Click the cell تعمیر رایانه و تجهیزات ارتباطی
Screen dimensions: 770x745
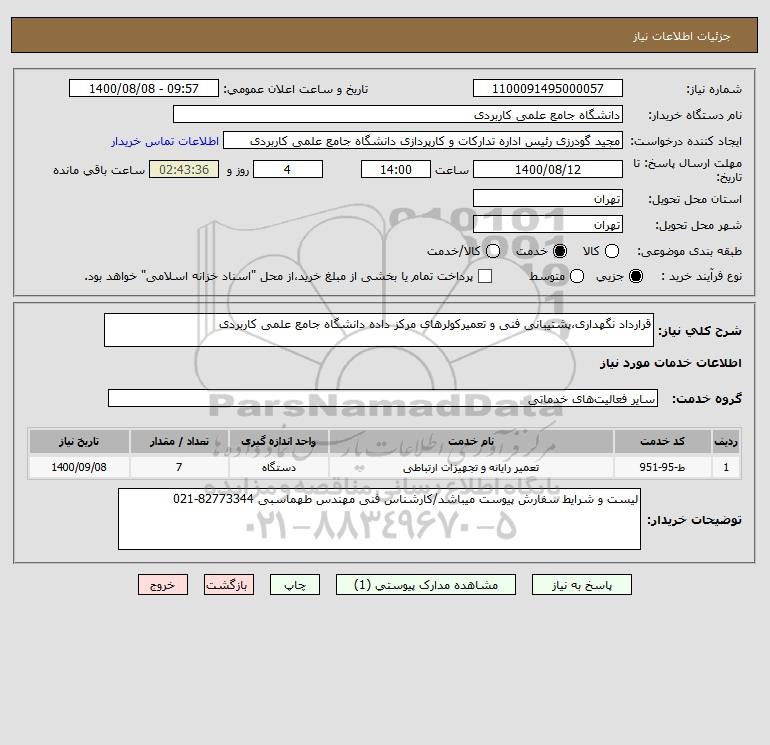click(x=471, y=467)
